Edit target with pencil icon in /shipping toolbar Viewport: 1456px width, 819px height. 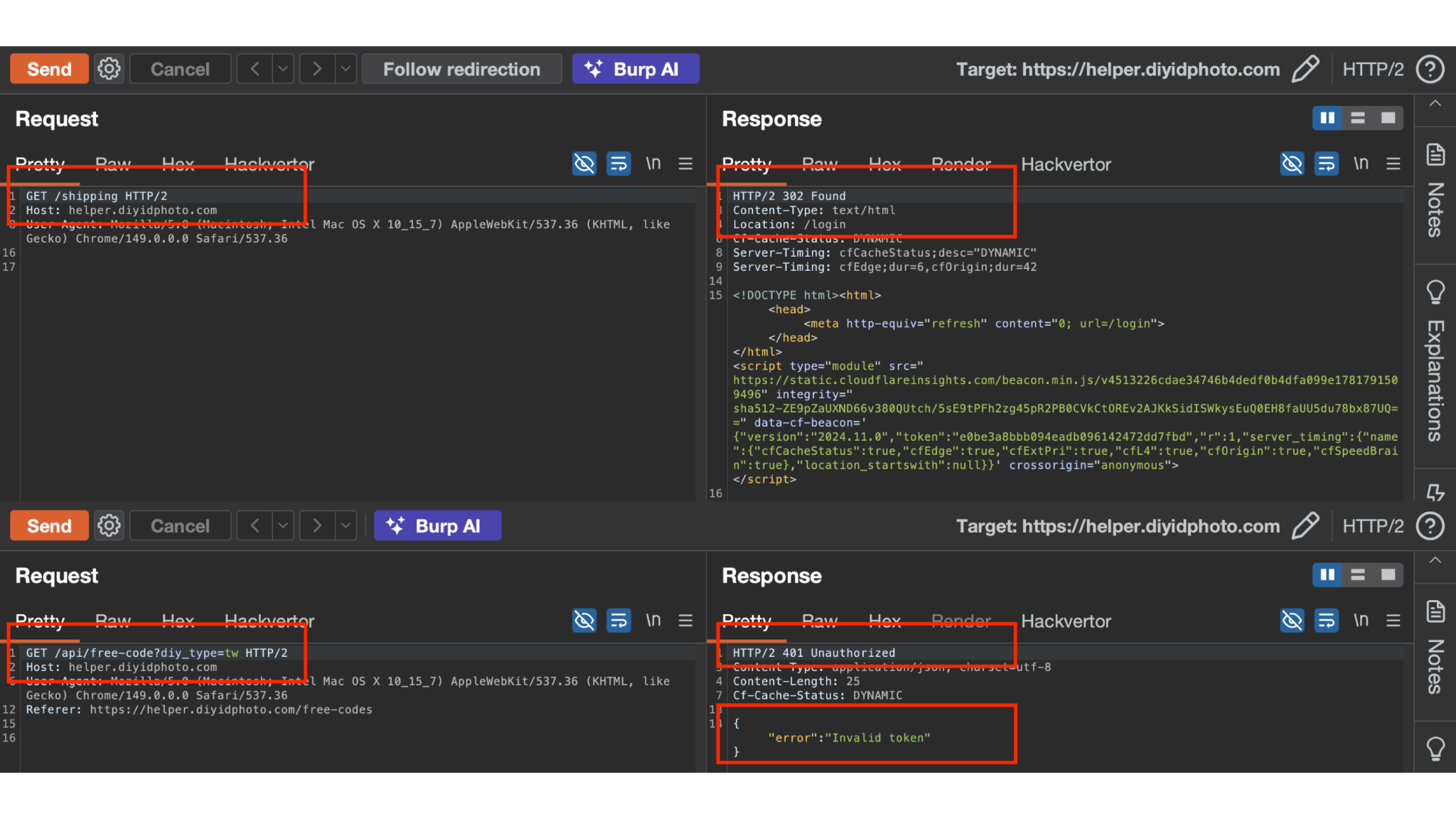click(x=1305, y=69)
